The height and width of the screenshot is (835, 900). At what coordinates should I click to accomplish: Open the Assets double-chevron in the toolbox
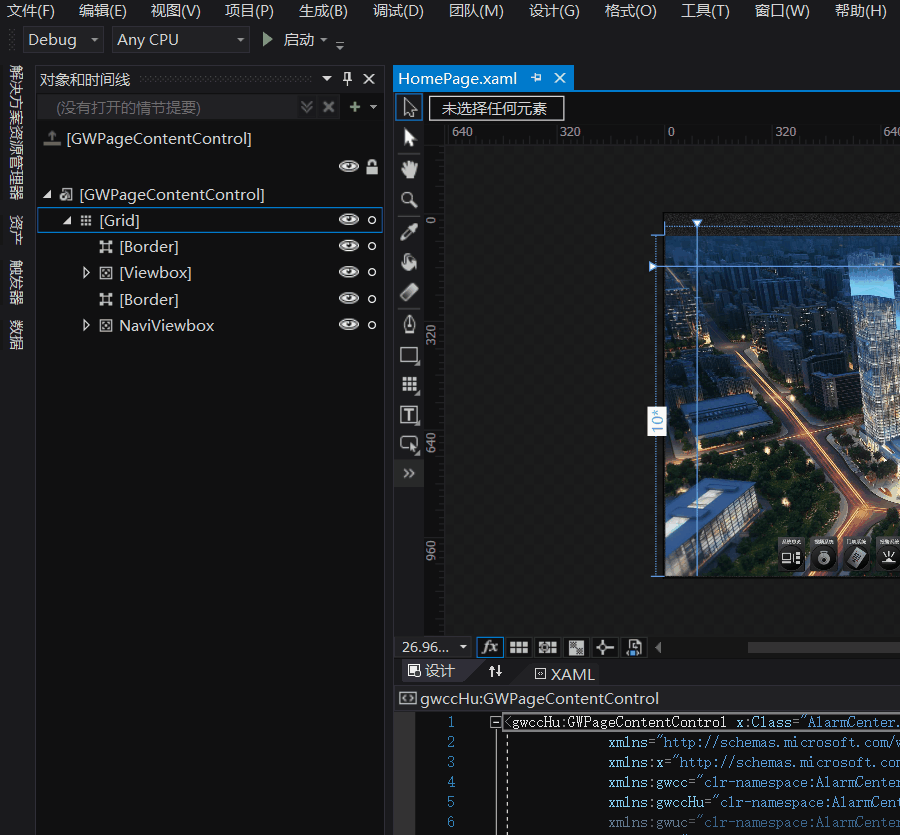[x=409, y=473]
